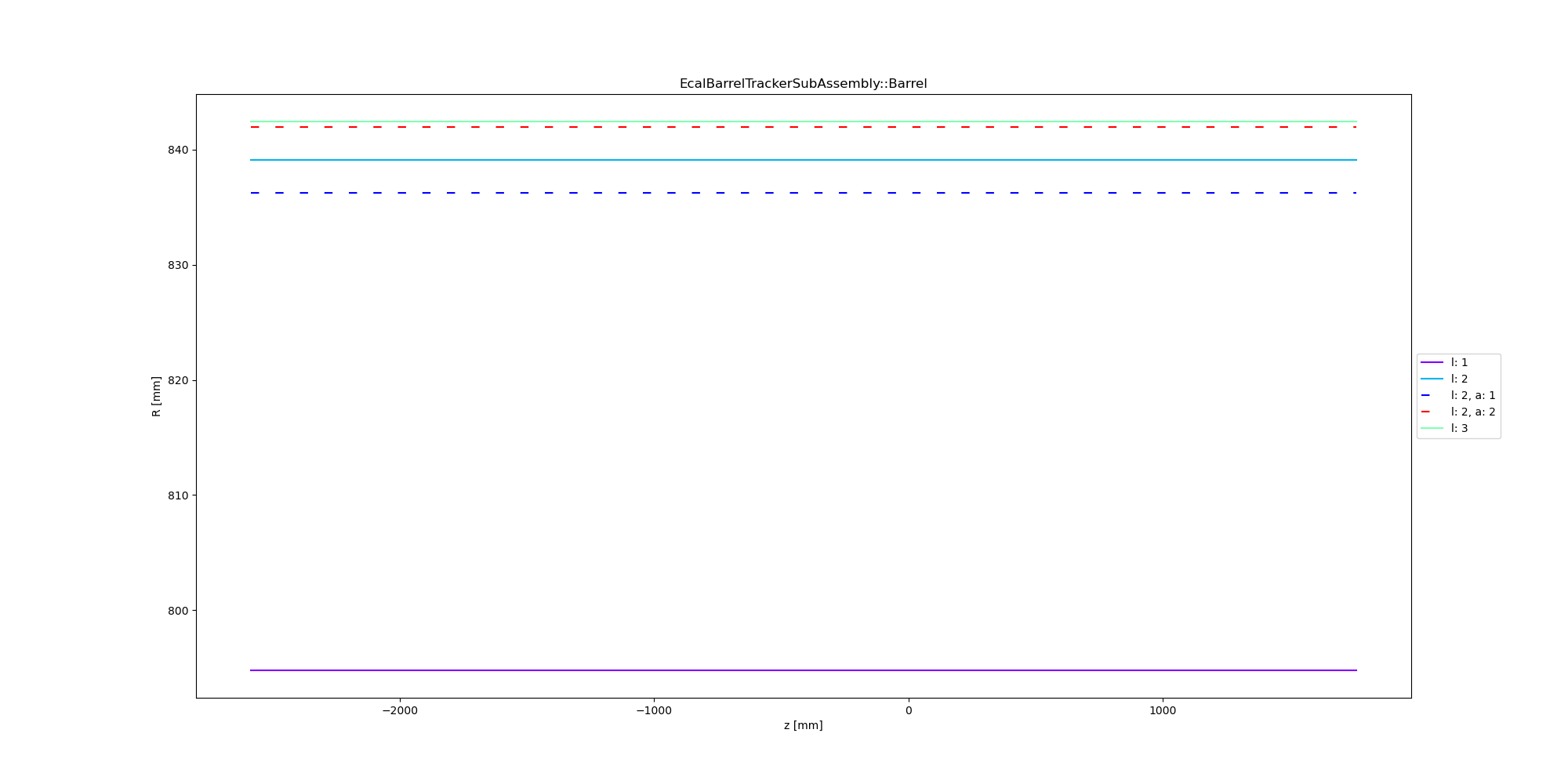The width and height of the screenshot is (1568, 784).
Task: Click the −2000 x-axis tick label
Action: tap(400, 710)
